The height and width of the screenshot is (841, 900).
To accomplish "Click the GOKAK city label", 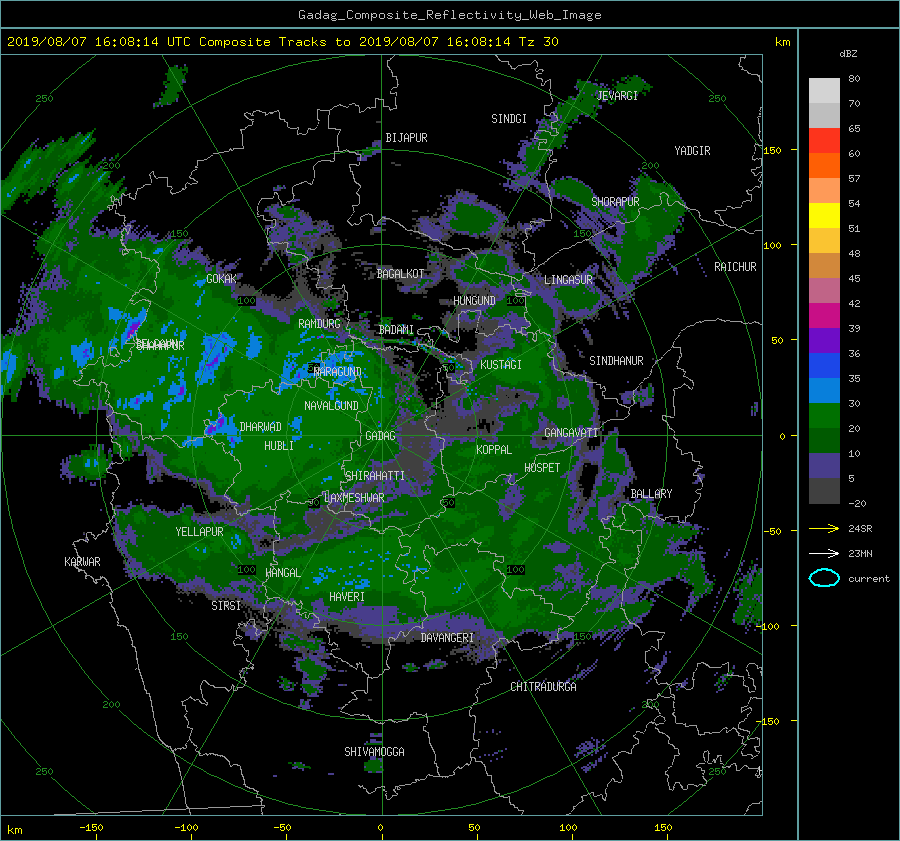I will [x=221, y=279].
